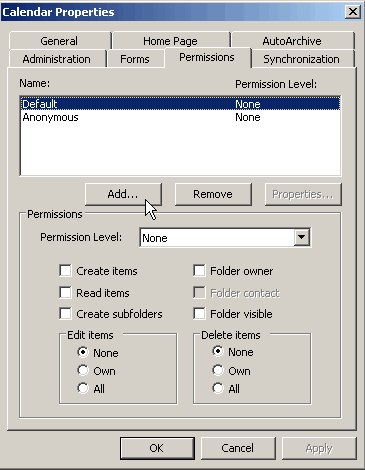Choose Own under Edit items

pyautogui.click(x=83, y=370)
